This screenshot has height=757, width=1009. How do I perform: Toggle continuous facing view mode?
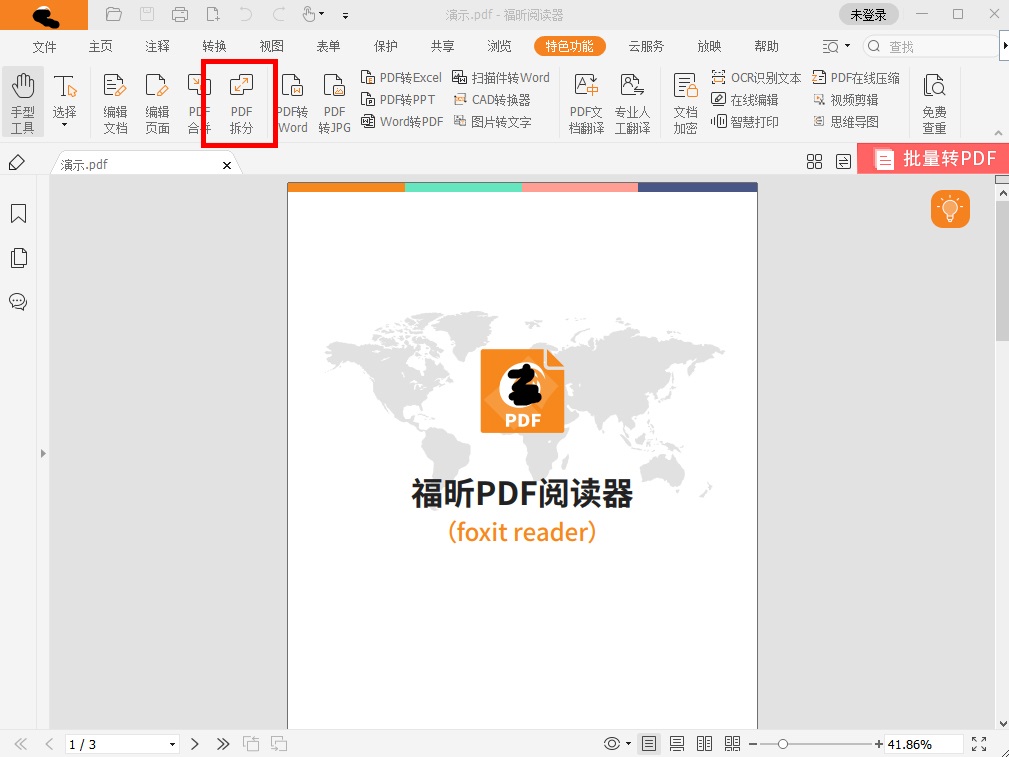pyautogui.click(x=732, y=743)
